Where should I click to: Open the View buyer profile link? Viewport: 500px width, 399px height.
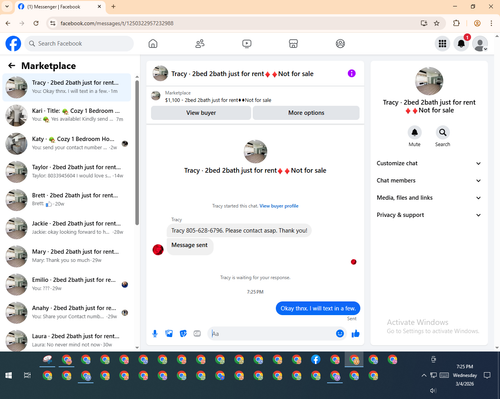pyautogui.click(x=279, y=206)
